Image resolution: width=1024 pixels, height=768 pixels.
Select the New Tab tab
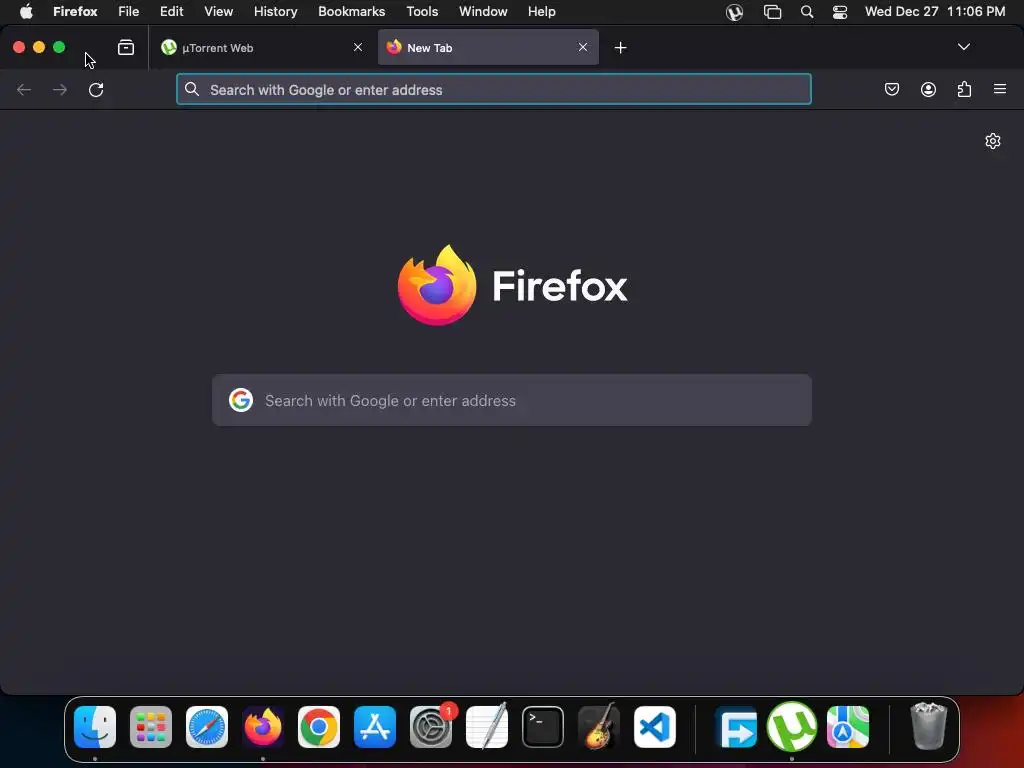[488, 48]
